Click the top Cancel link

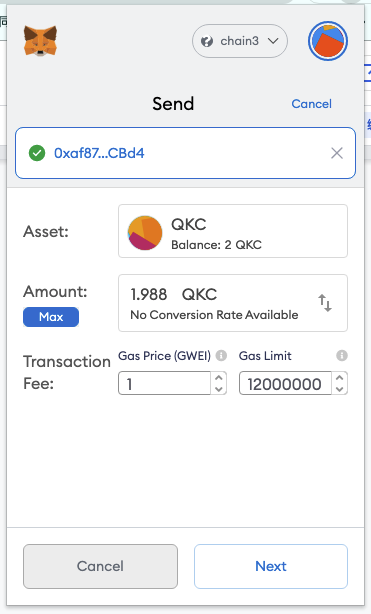[311, 104]
